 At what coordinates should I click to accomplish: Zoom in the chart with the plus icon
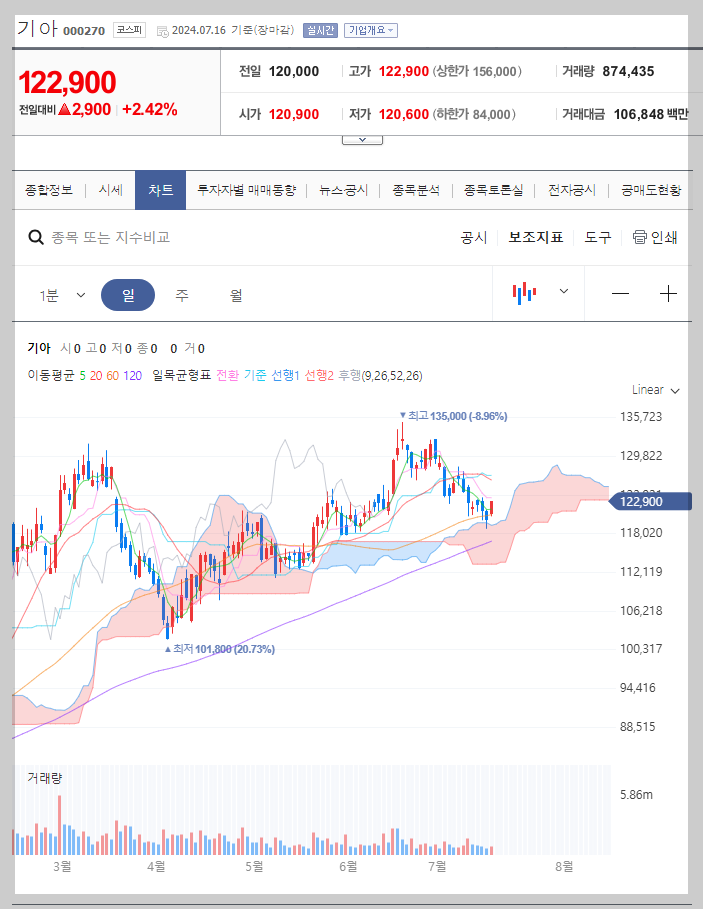(670, 293)
